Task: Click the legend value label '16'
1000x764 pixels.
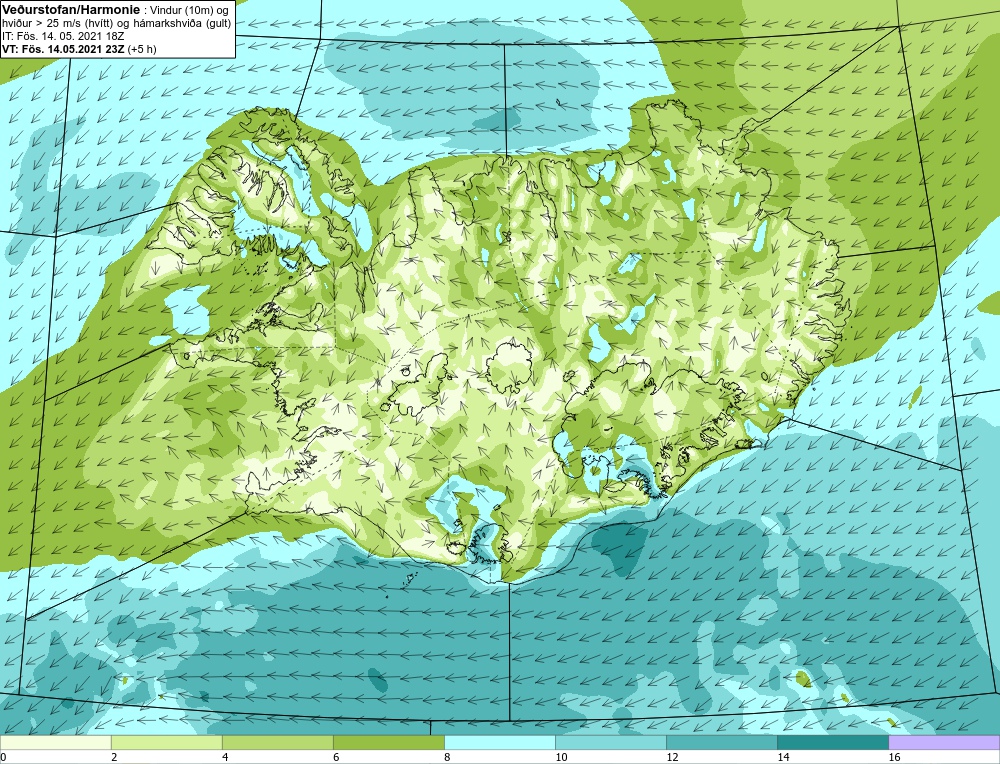Action: click(x=894, y=757)
